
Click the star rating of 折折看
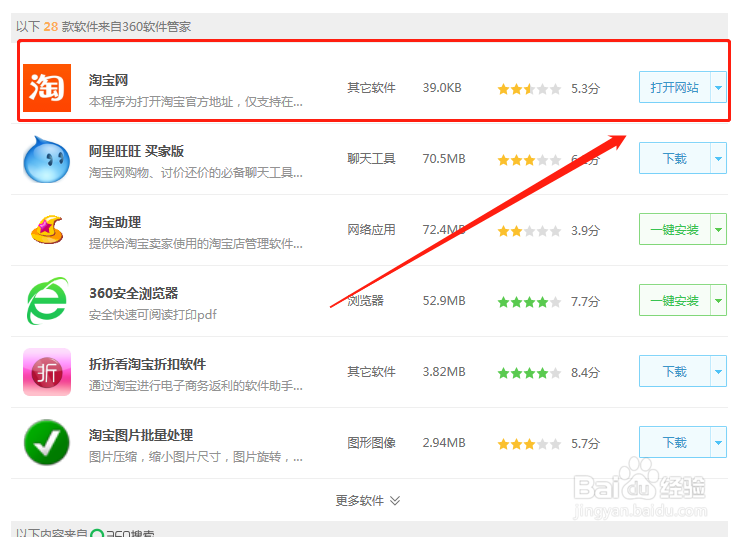click(x=529, y=373)
